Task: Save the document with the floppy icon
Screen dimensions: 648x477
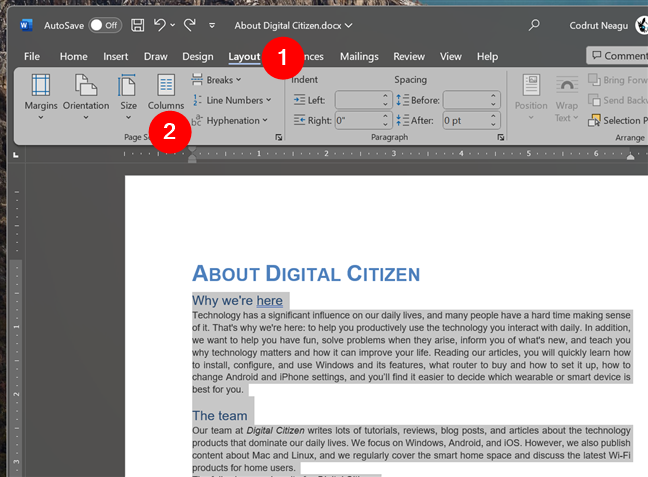Action: pyautogui.click(x=138, y=25)
